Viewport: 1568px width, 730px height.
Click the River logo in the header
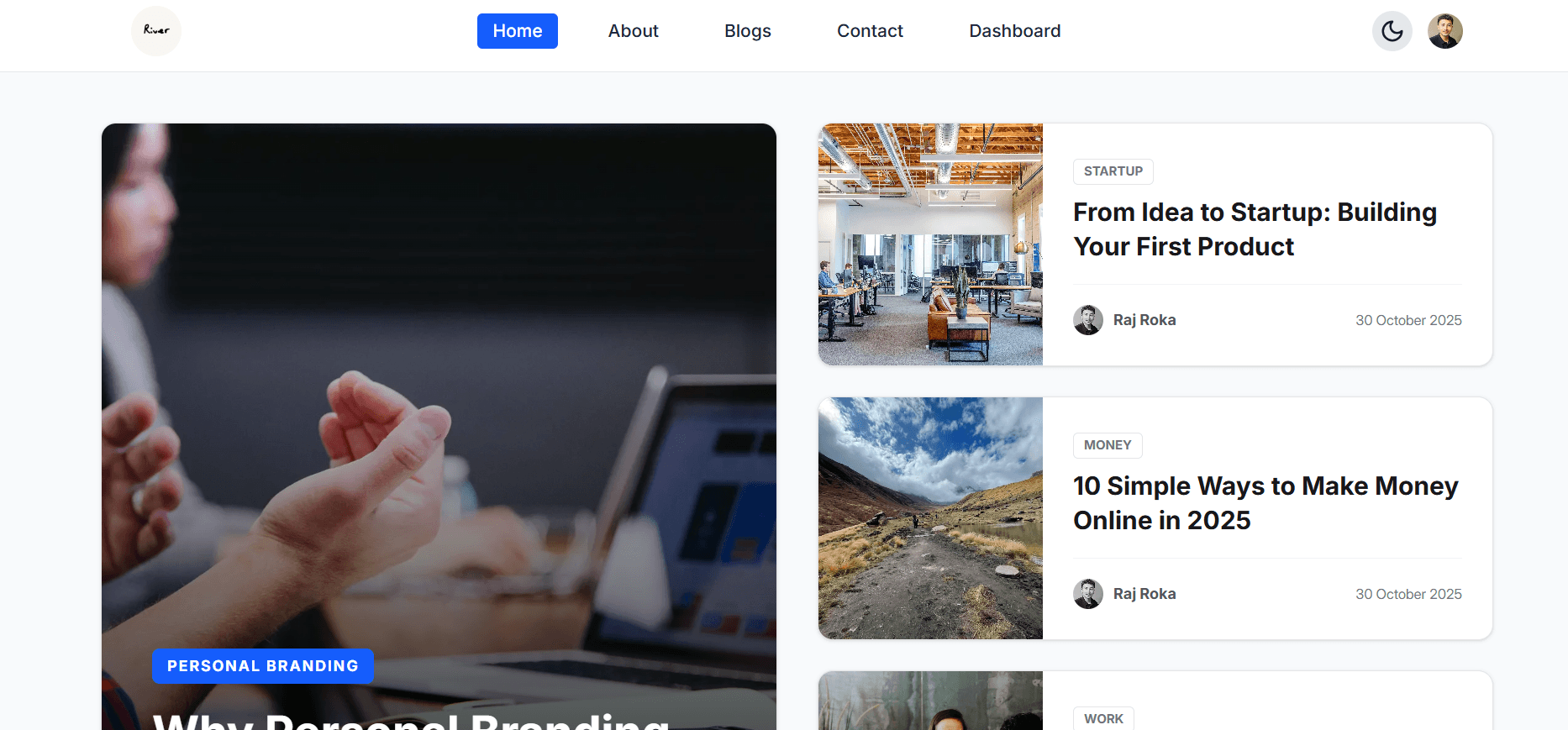pyautogui.click(x=156, y=31)
